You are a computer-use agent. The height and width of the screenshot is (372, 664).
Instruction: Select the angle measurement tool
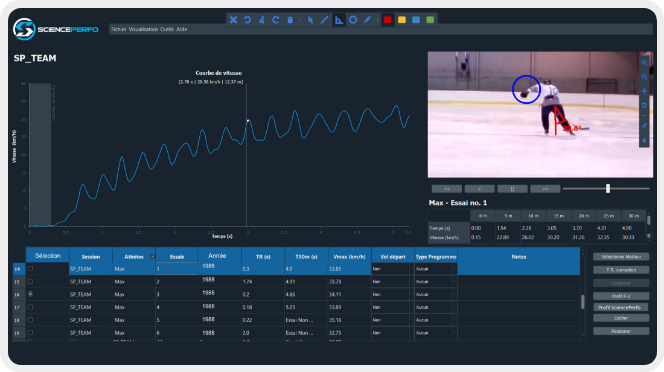pos(339,20)
